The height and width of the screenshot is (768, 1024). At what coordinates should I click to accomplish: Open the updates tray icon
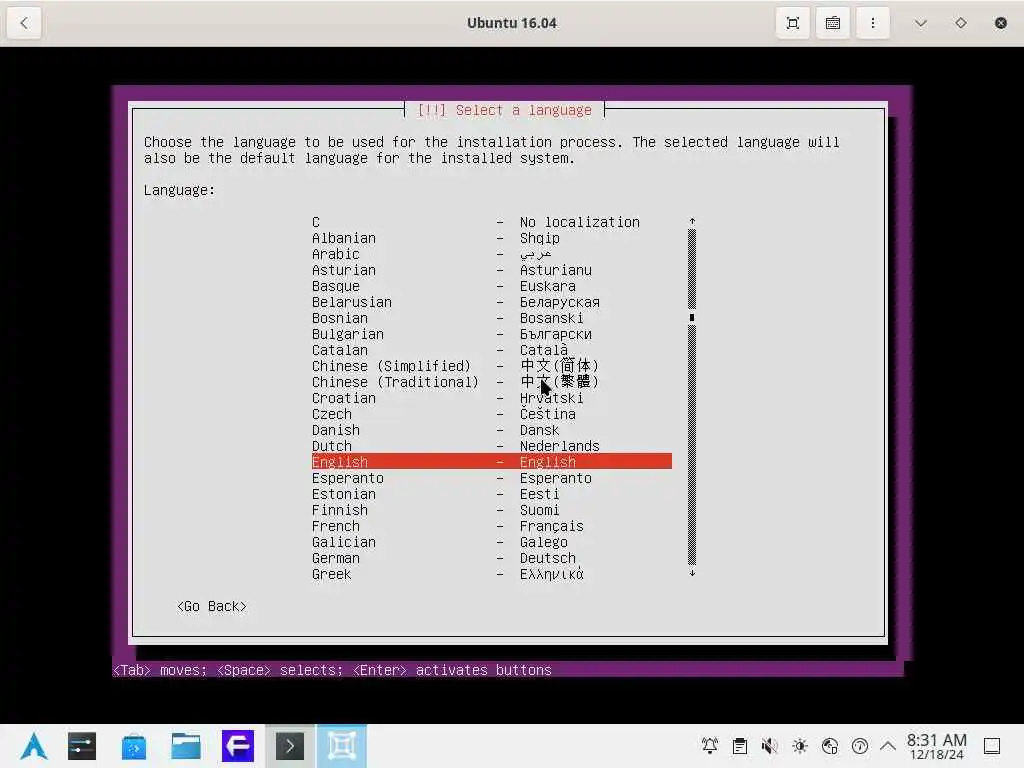point(860,746)
